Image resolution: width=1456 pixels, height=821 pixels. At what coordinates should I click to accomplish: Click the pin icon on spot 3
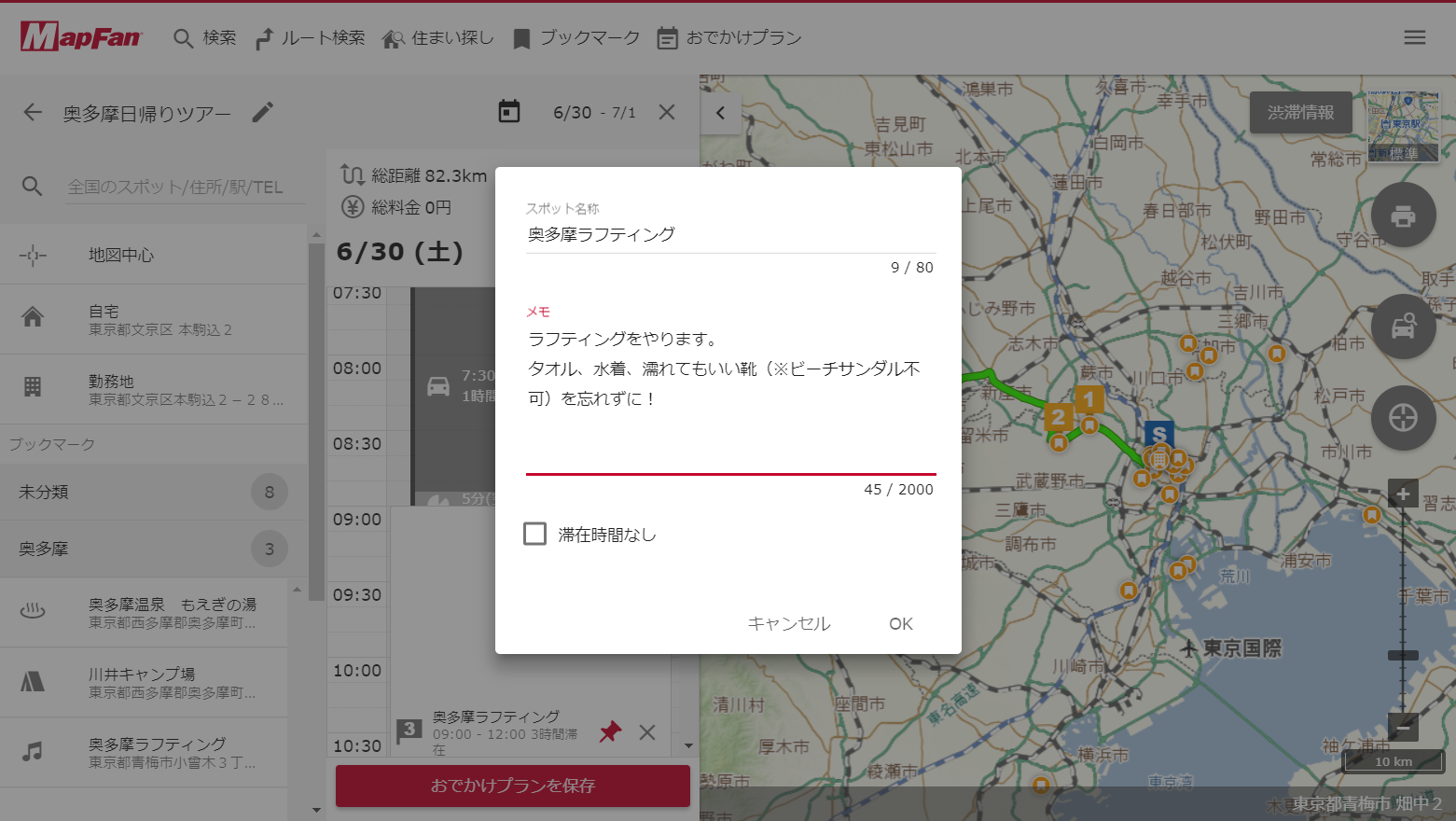tap(610, 731)
